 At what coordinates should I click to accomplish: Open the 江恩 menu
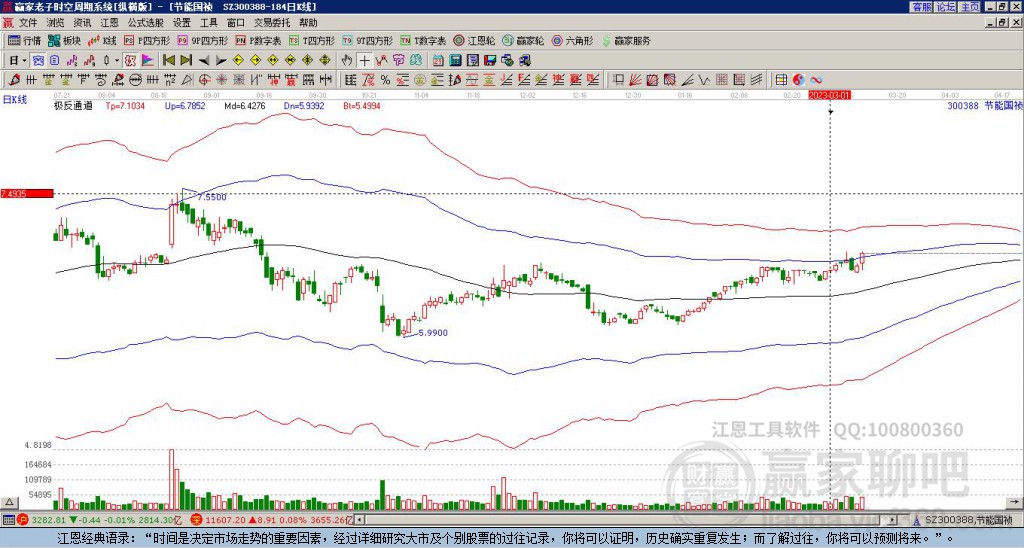tap(109, 23)
